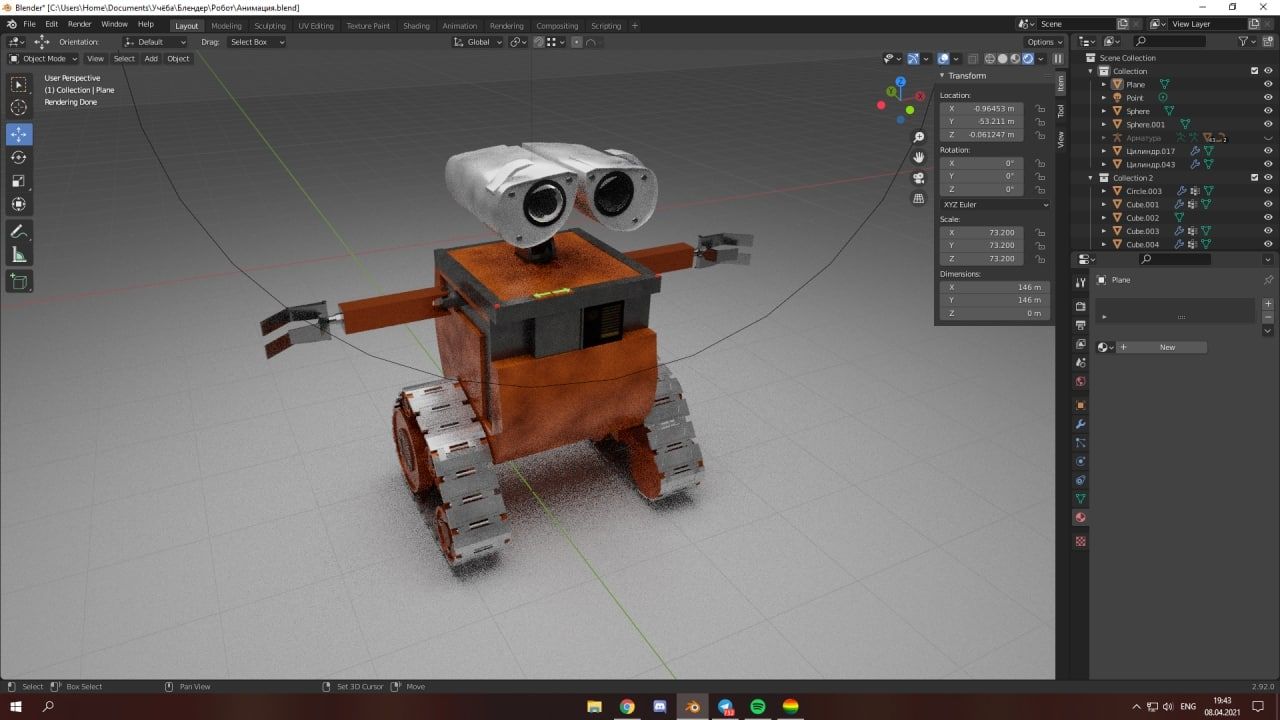
Task: Open the Texture properties tab
Action: (1080, 541)
